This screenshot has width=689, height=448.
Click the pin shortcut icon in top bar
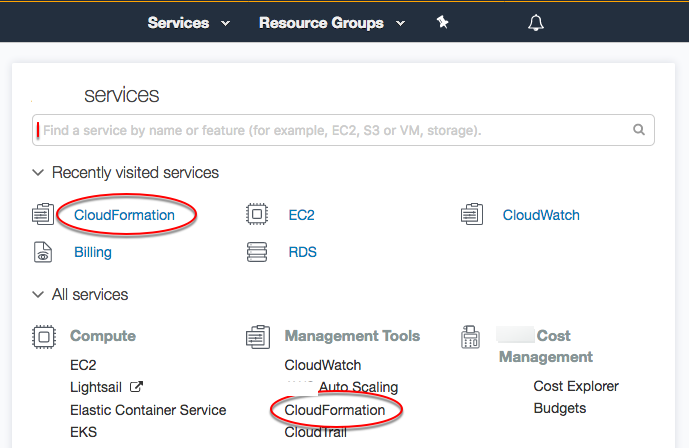[443, 22]
